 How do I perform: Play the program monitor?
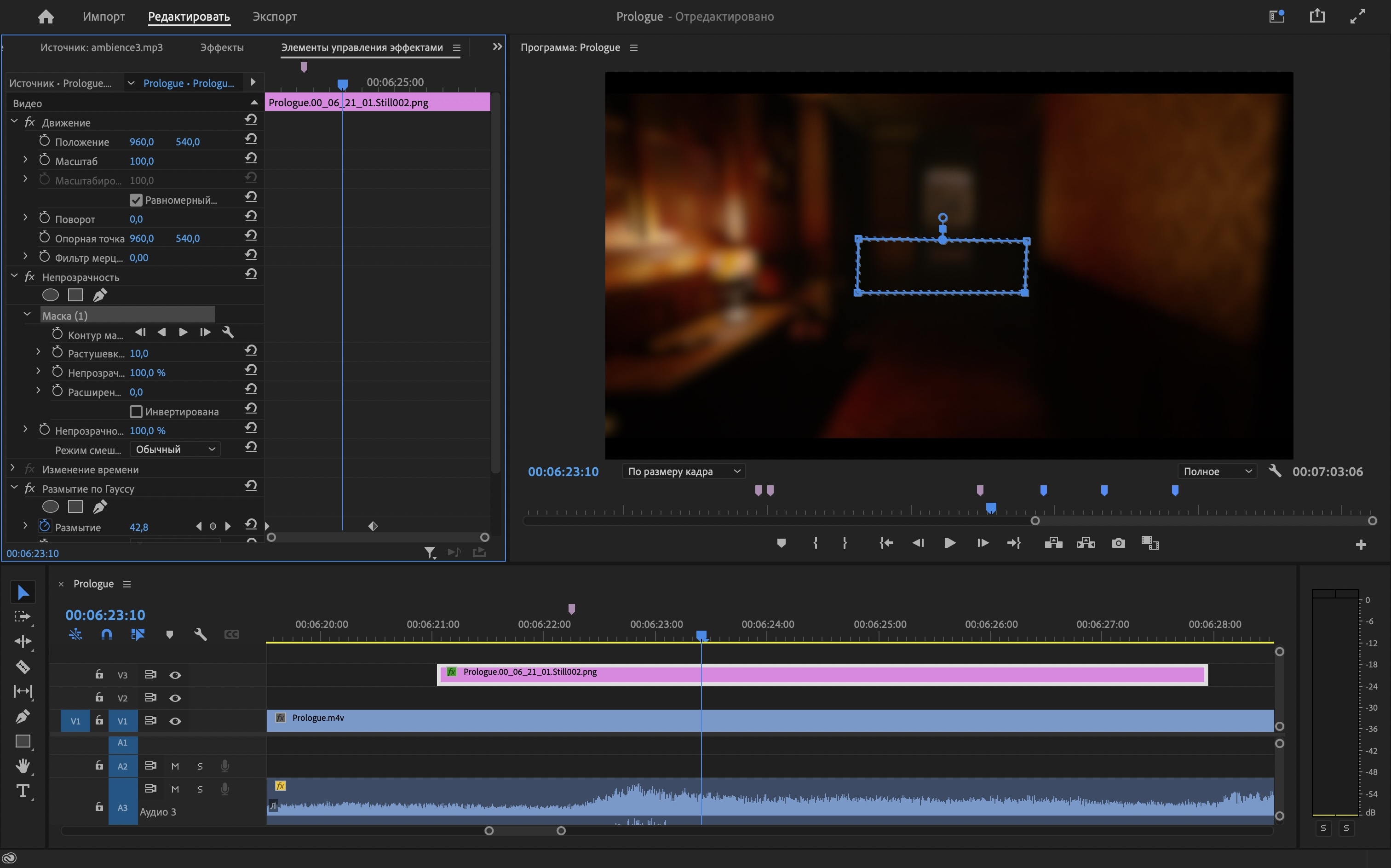click(949, 543)
